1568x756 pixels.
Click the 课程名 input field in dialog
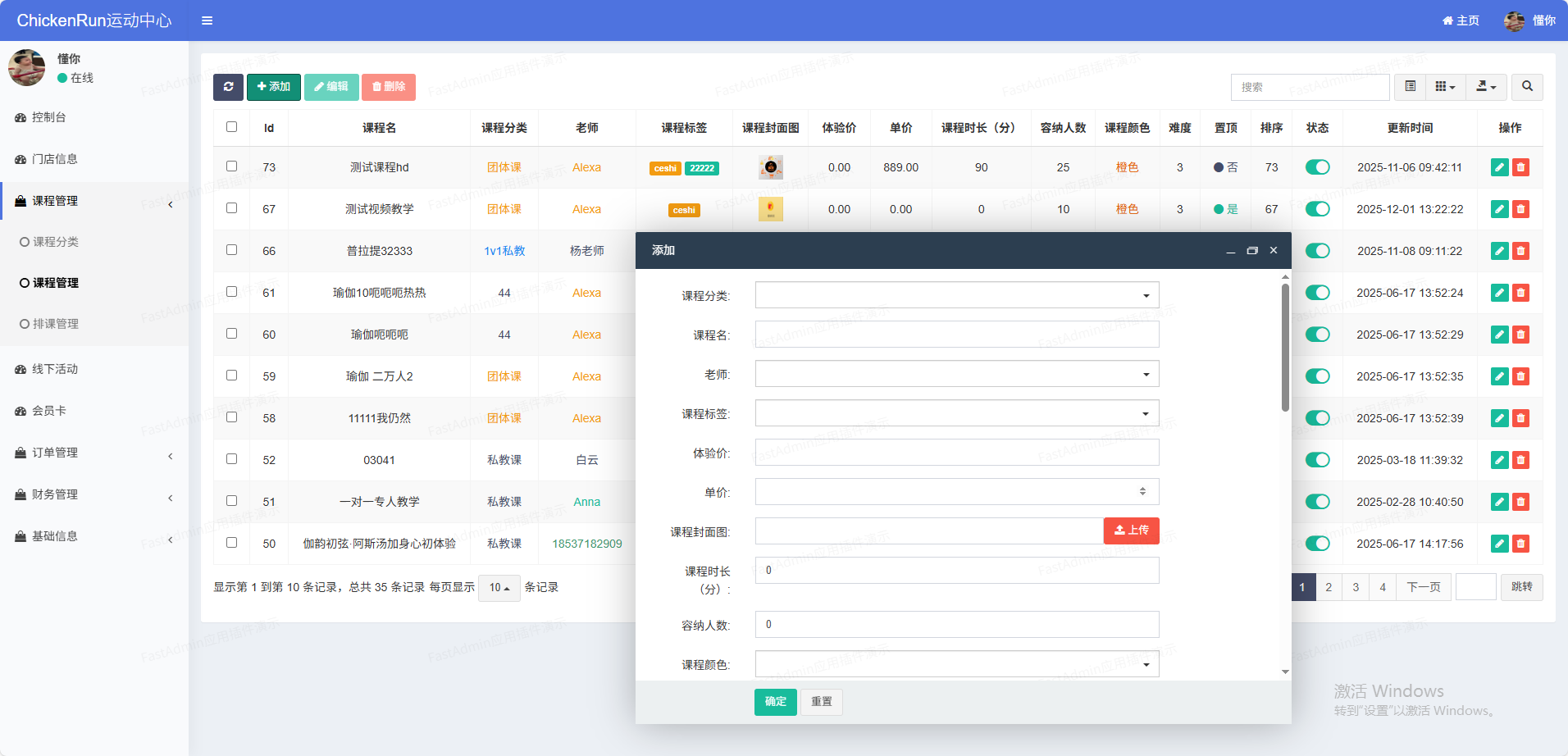956,335
